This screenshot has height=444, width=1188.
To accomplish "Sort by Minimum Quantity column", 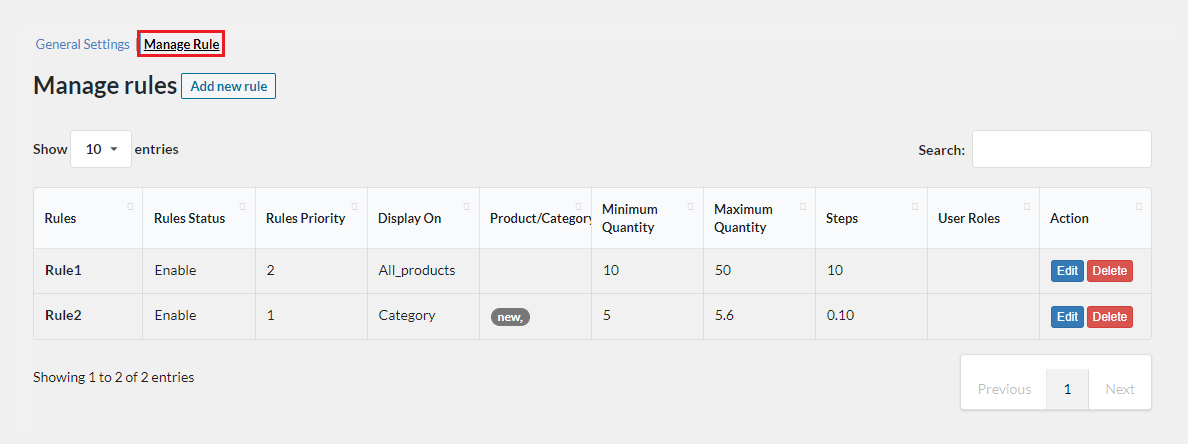I will pos(630,218).
